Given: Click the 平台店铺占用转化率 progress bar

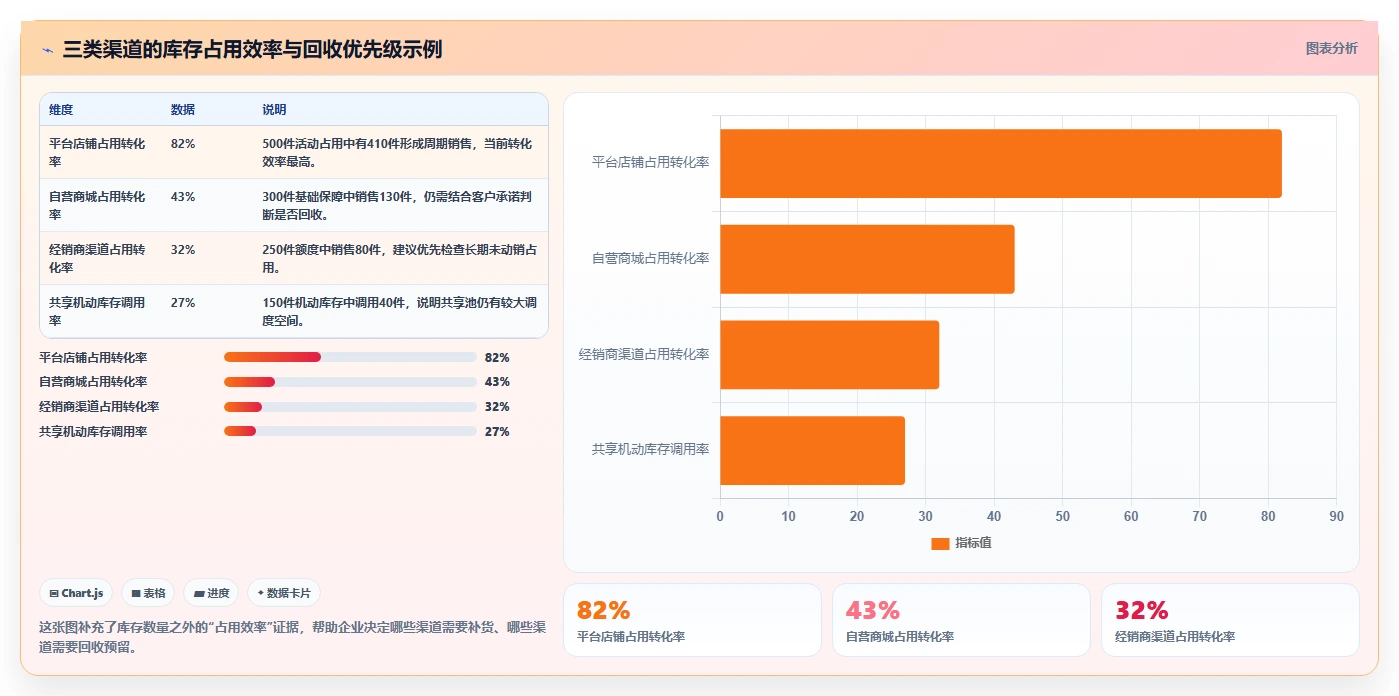Looking at the screenshot, I should click(x=350, y=357).
